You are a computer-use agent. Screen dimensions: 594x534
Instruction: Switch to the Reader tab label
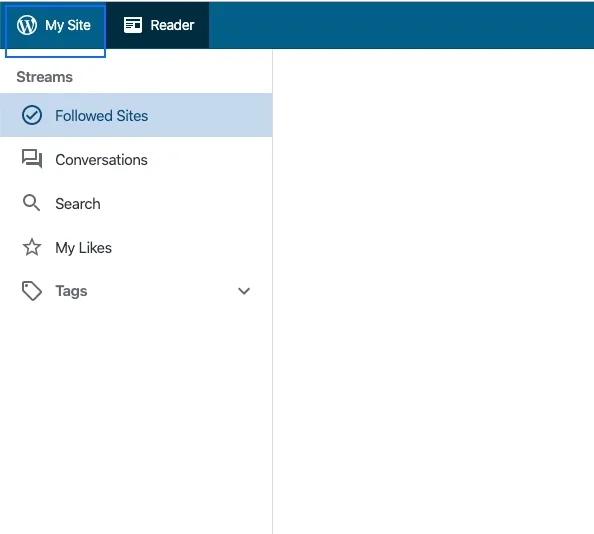point(172,25)
